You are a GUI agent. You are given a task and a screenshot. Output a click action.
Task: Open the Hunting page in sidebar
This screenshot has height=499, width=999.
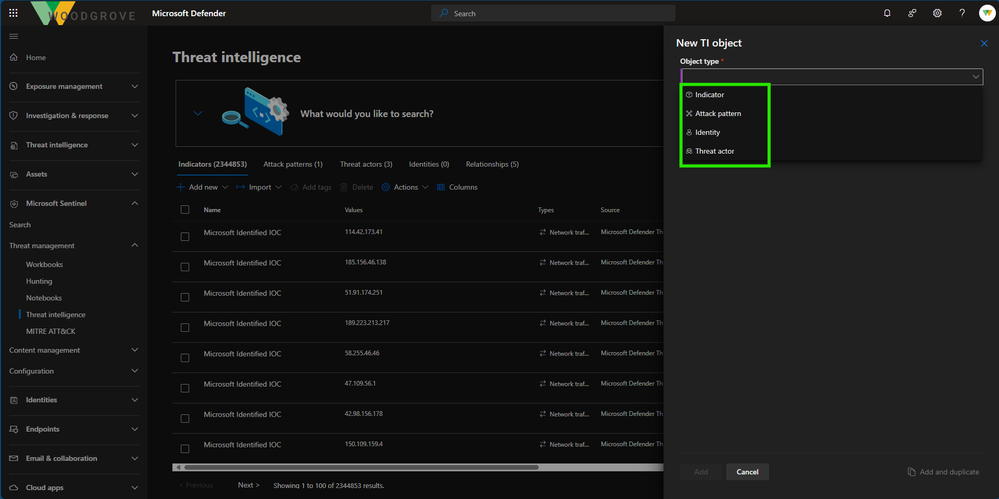pos(39,281)
